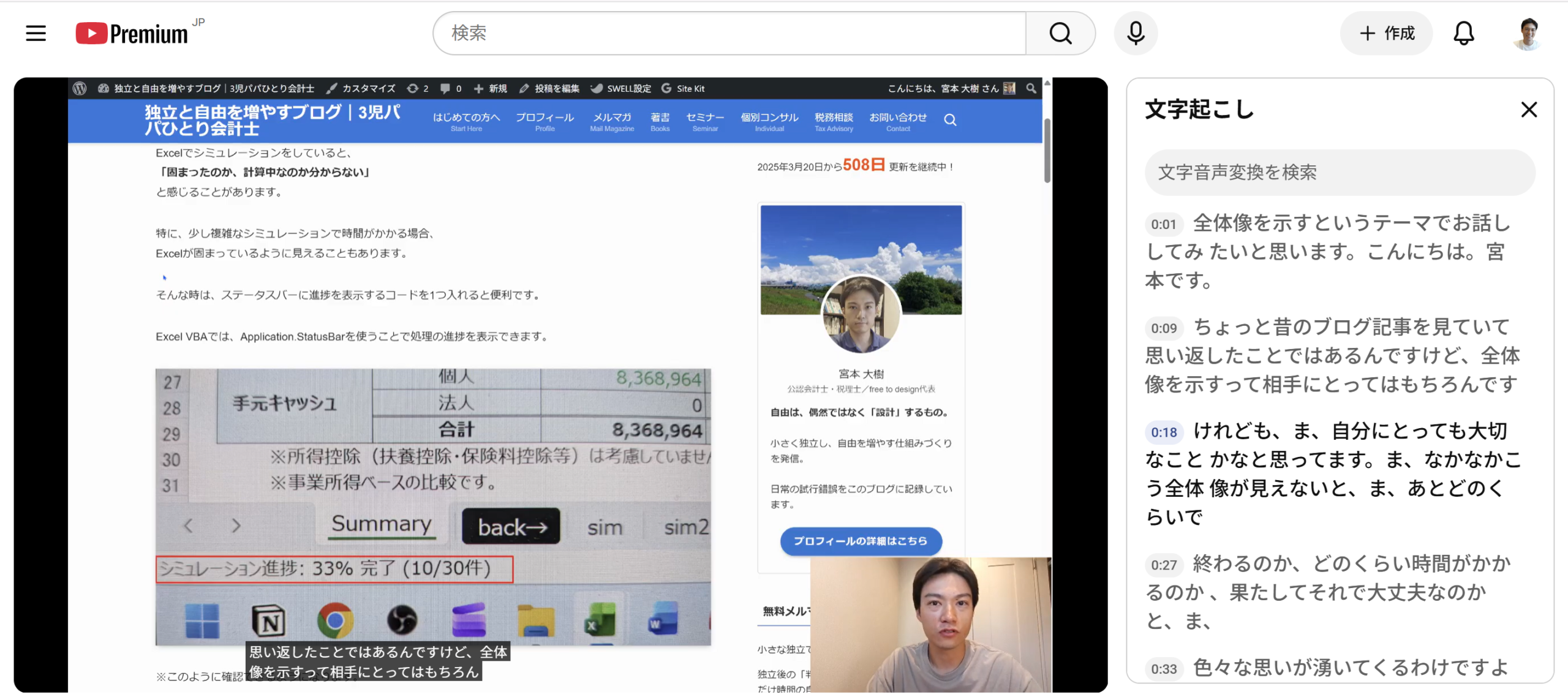Click the left sheet-scroll chevron
The width and height of the screenshot is (1568, 697).
[189, 526]
